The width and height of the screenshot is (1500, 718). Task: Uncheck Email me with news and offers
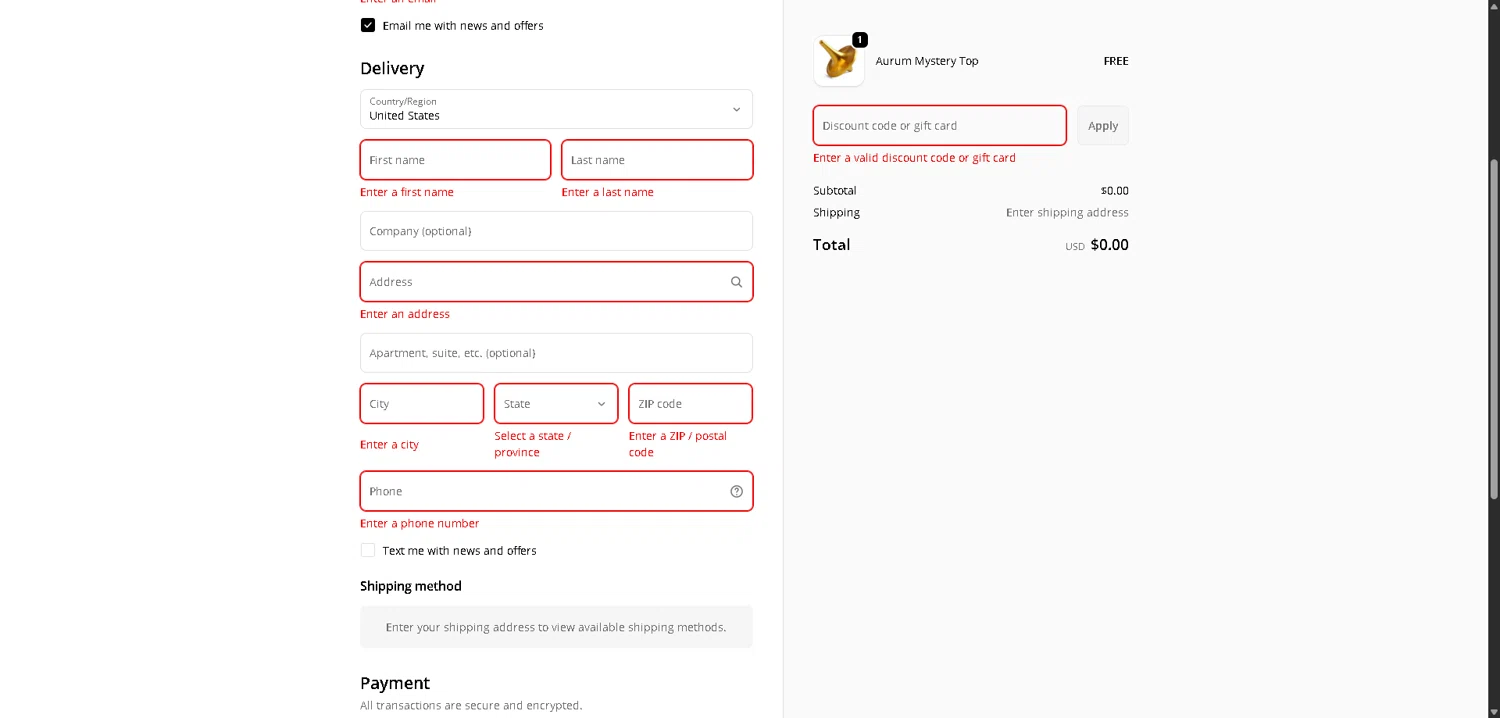point(368,25)
